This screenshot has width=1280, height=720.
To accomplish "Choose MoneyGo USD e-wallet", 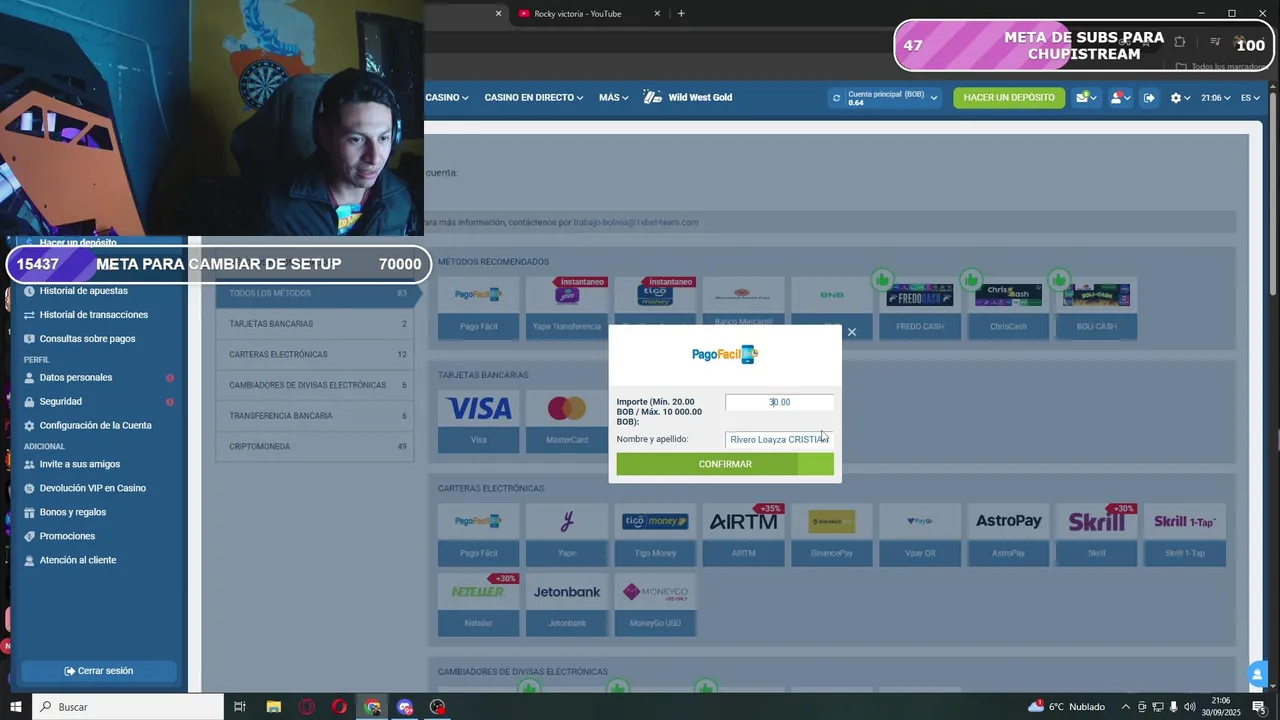I will click(655, 605).
